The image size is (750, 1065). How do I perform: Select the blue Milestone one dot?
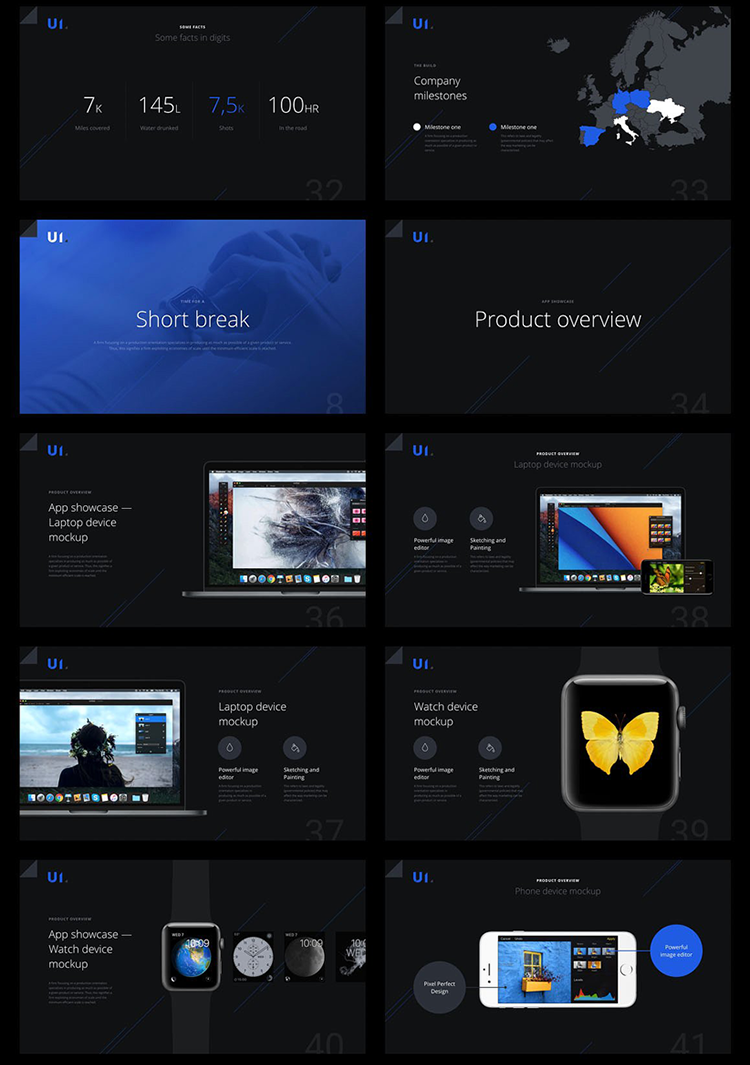pyautogui.click(x=493, y=127)
